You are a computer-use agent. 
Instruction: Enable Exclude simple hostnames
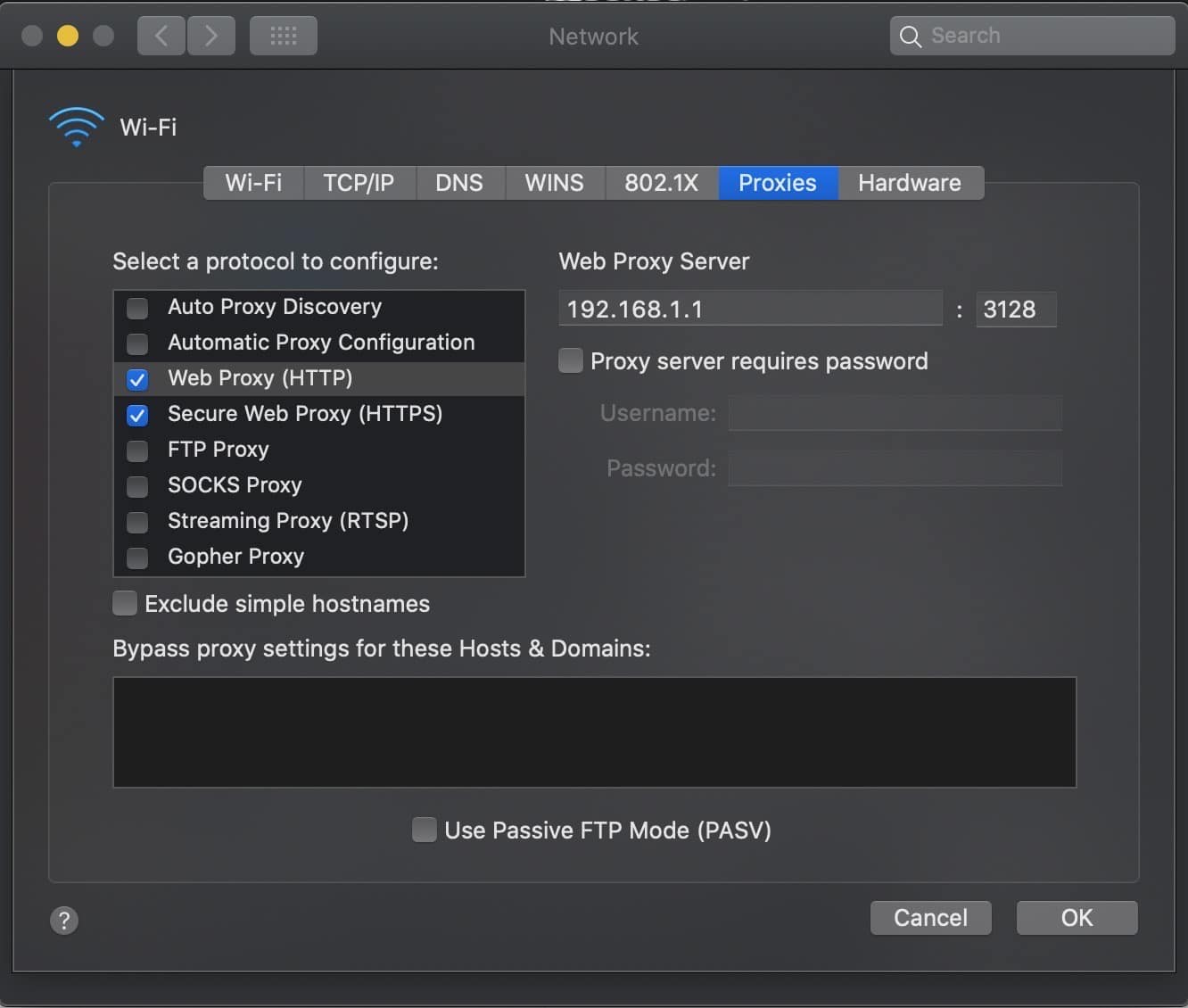[125, 603]
